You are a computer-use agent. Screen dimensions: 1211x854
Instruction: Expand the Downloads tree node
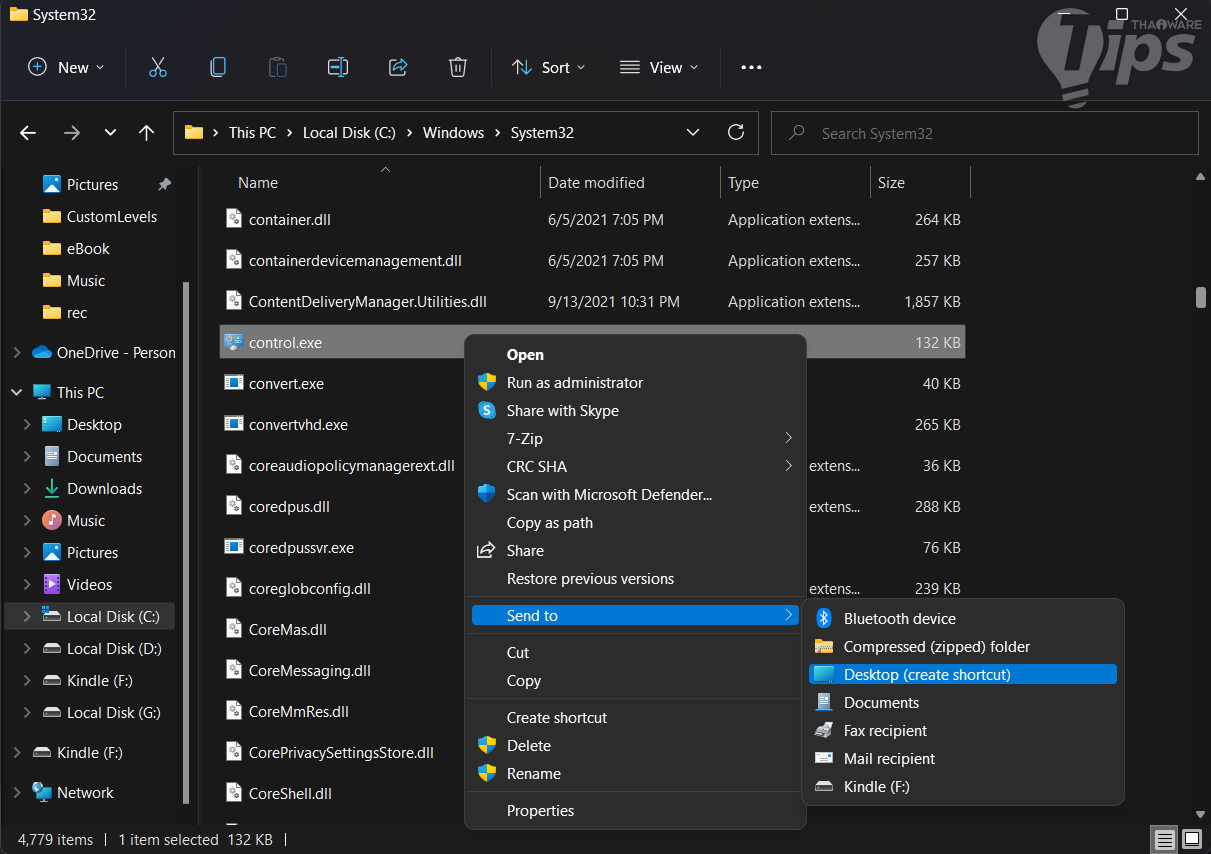click(27, 489)
